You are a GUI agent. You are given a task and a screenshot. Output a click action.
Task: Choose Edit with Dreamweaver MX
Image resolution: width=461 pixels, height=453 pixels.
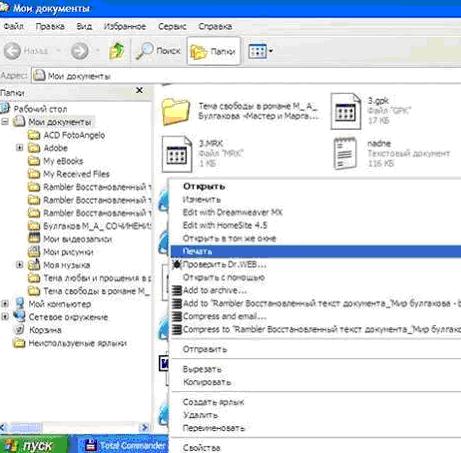tap(315, 212)
